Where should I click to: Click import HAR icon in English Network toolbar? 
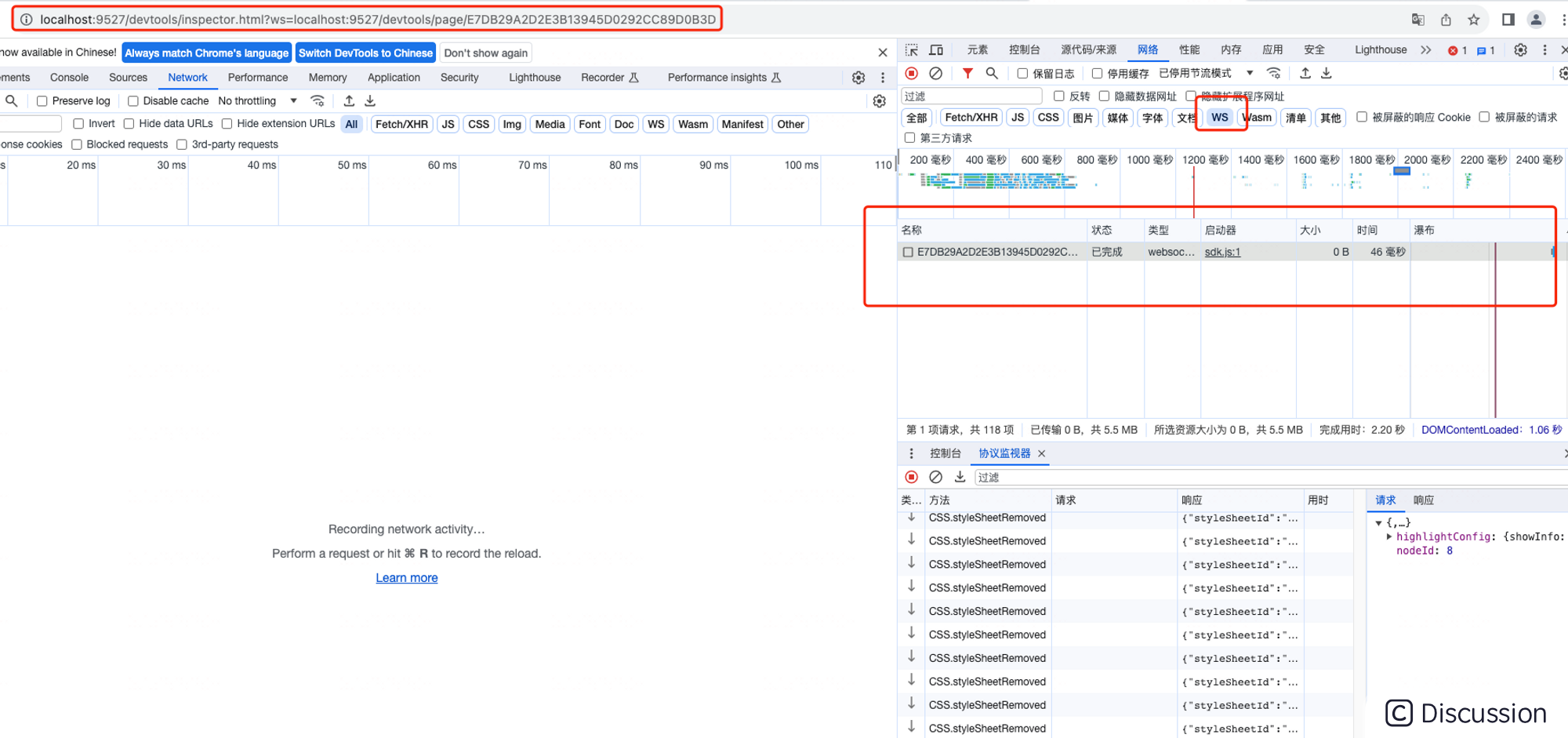click(349, 100)
